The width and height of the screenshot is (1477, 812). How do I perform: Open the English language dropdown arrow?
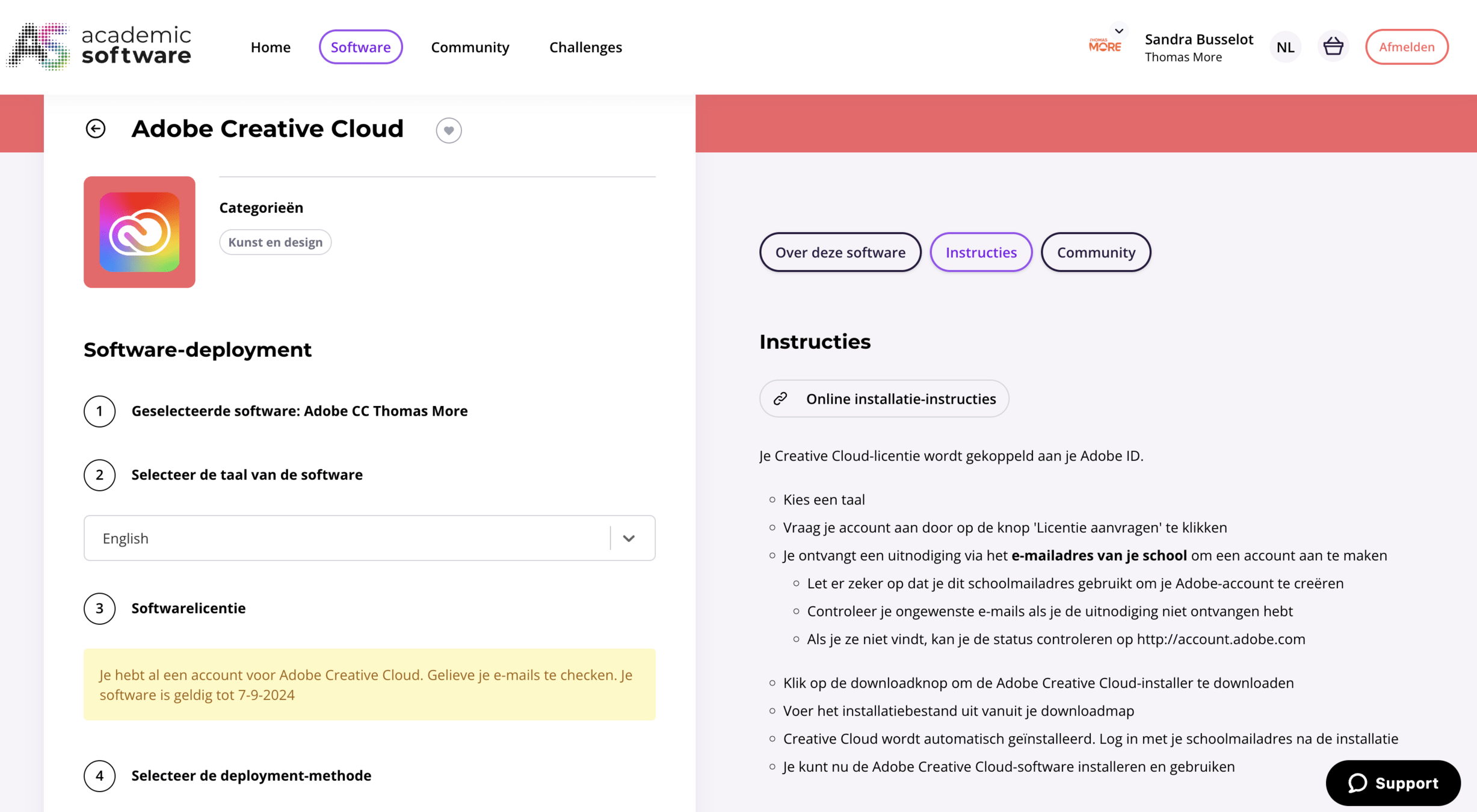click(629, 538)
